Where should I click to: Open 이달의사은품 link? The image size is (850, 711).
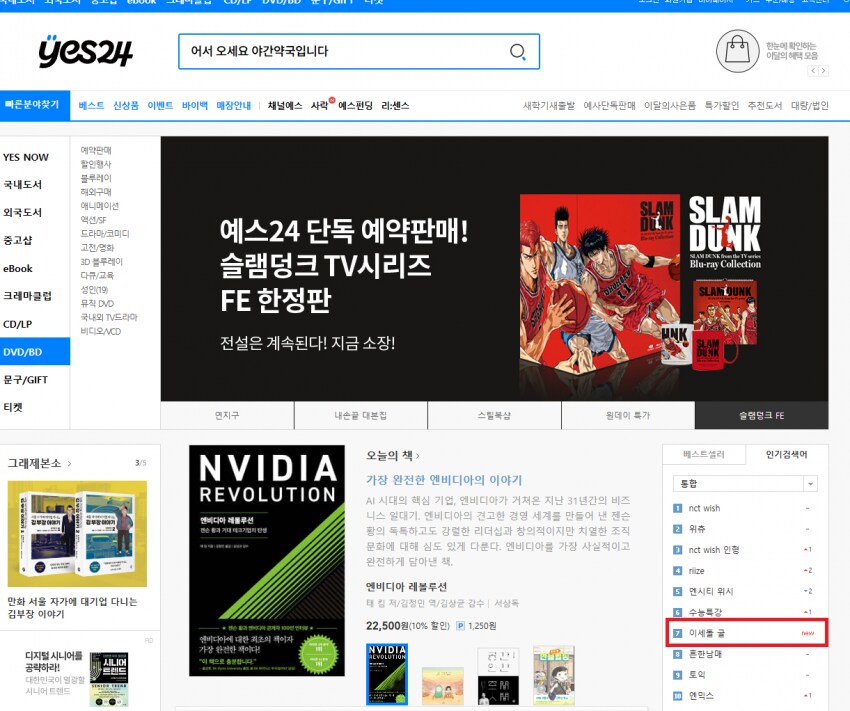coord(670,106)
